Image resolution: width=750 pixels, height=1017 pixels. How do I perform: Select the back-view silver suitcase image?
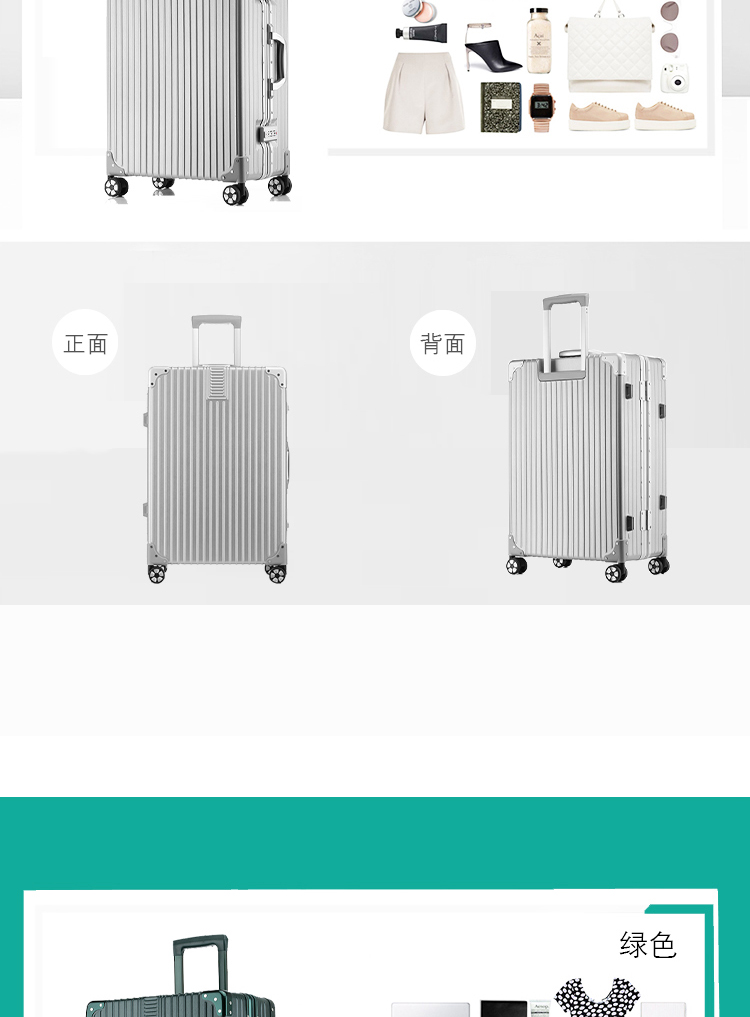587,438
